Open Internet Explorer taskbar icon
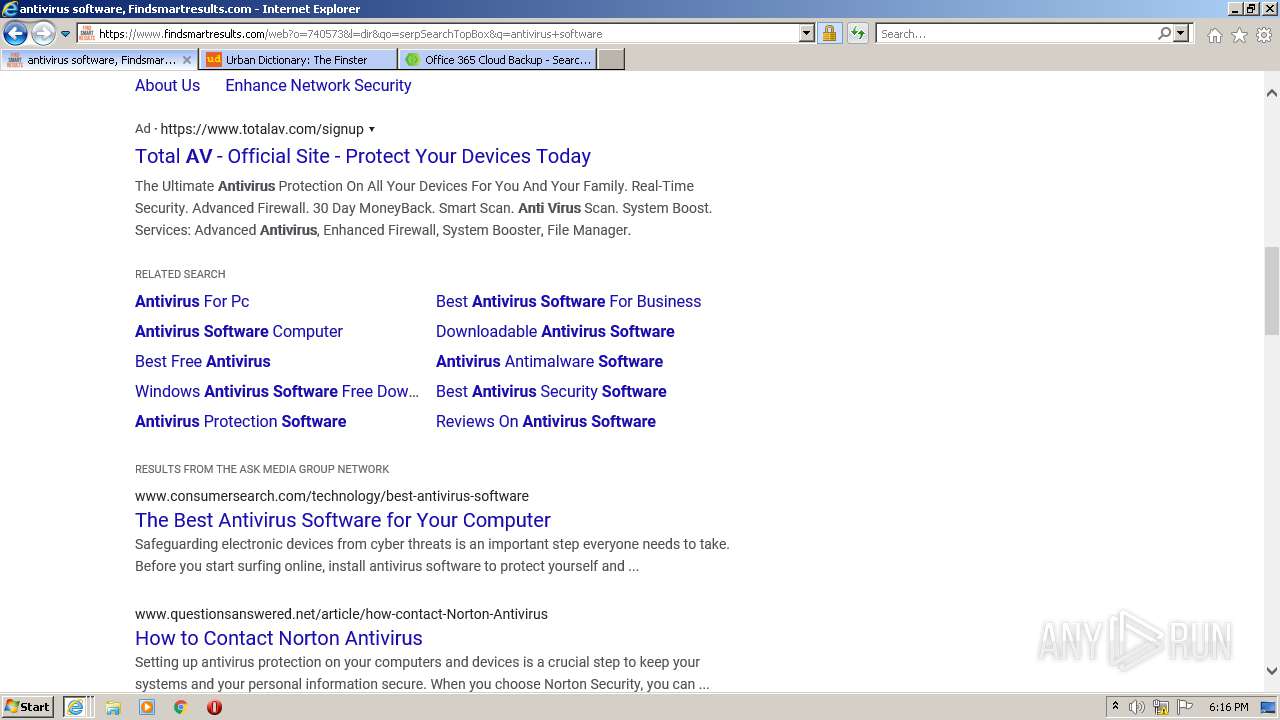Viewport: 1280px width, 720px height. coord(76,707)
